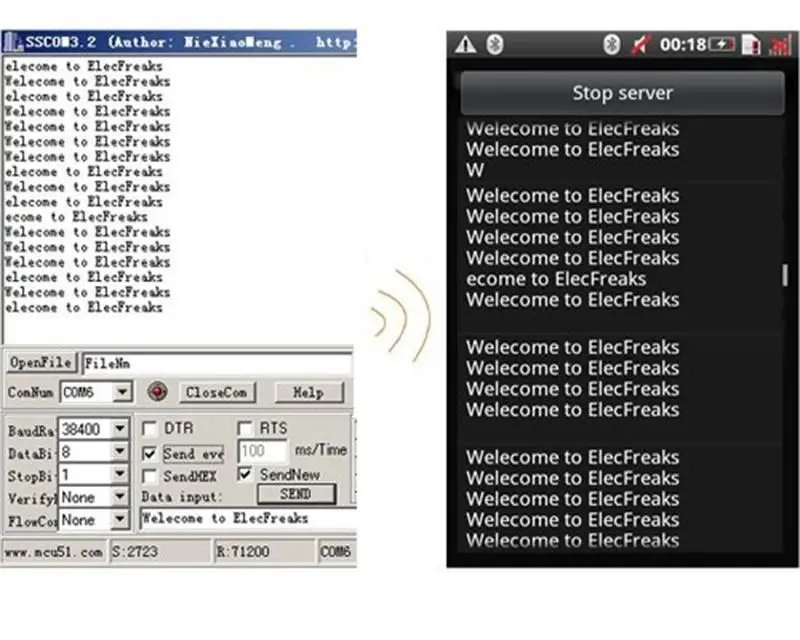Uncheck the SendNew checkbox

(245, 474)
